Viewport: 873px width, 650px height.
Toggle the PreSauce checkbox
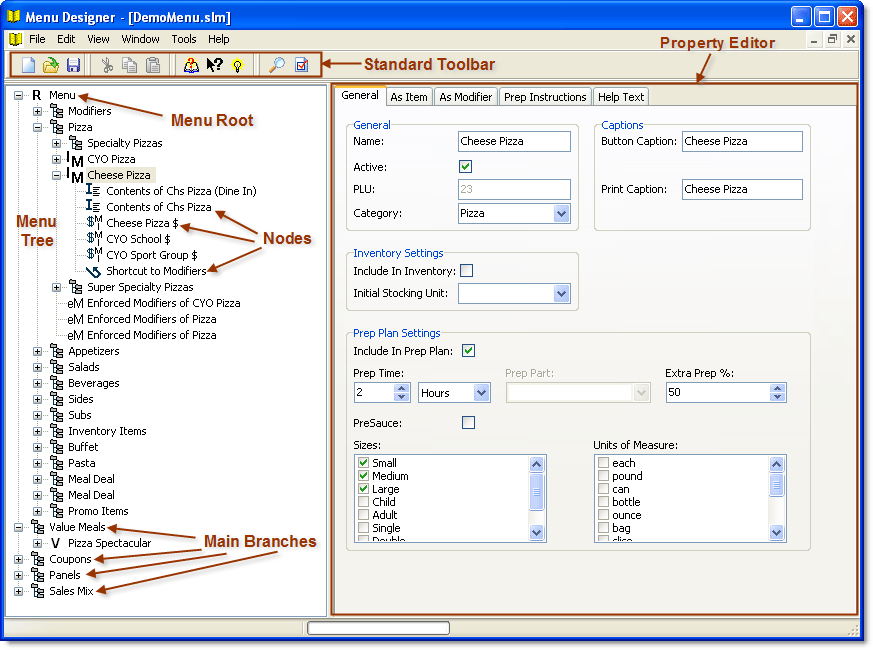(x=468, y=423)
